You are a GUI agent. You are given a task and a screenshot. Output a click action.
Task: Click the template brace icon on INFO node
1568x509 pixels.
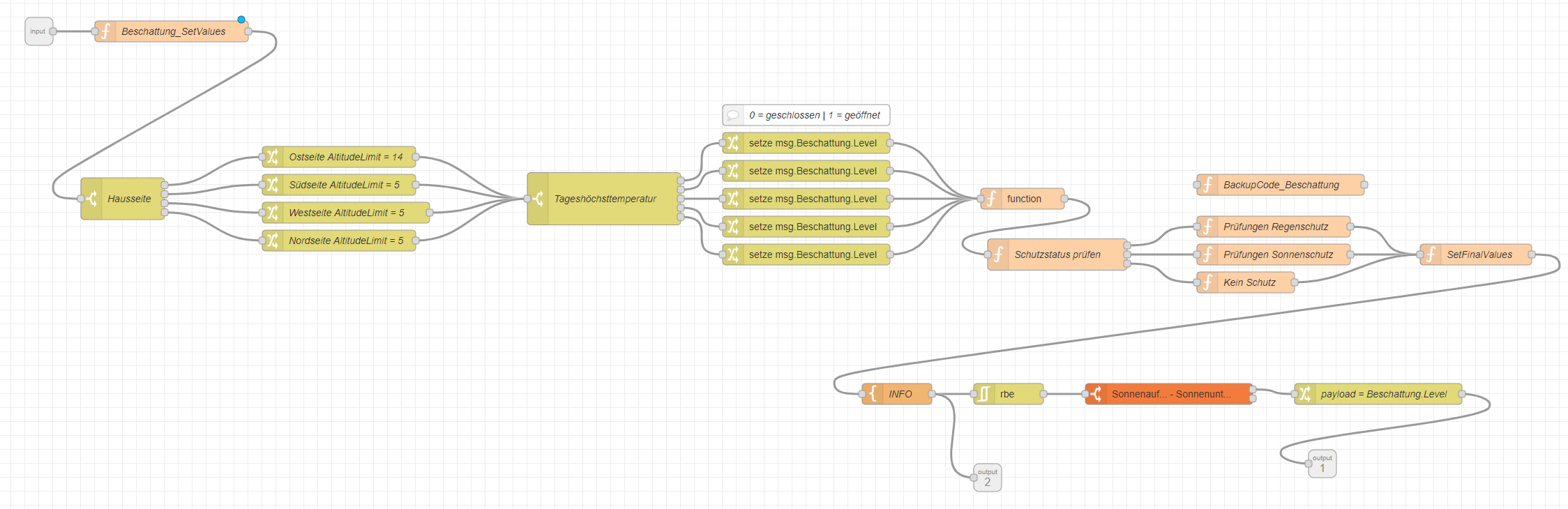[x=873, y=394]
